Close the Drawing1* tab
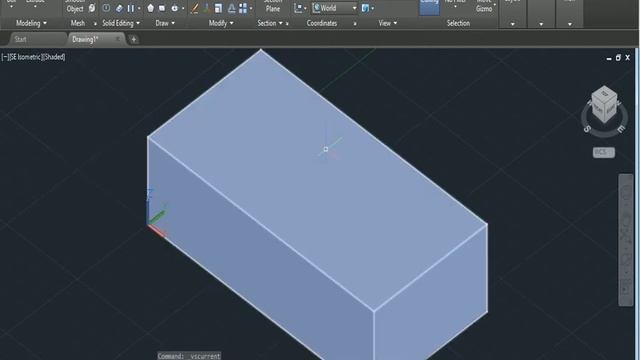640x360 pixels. [x=118, y=39]
